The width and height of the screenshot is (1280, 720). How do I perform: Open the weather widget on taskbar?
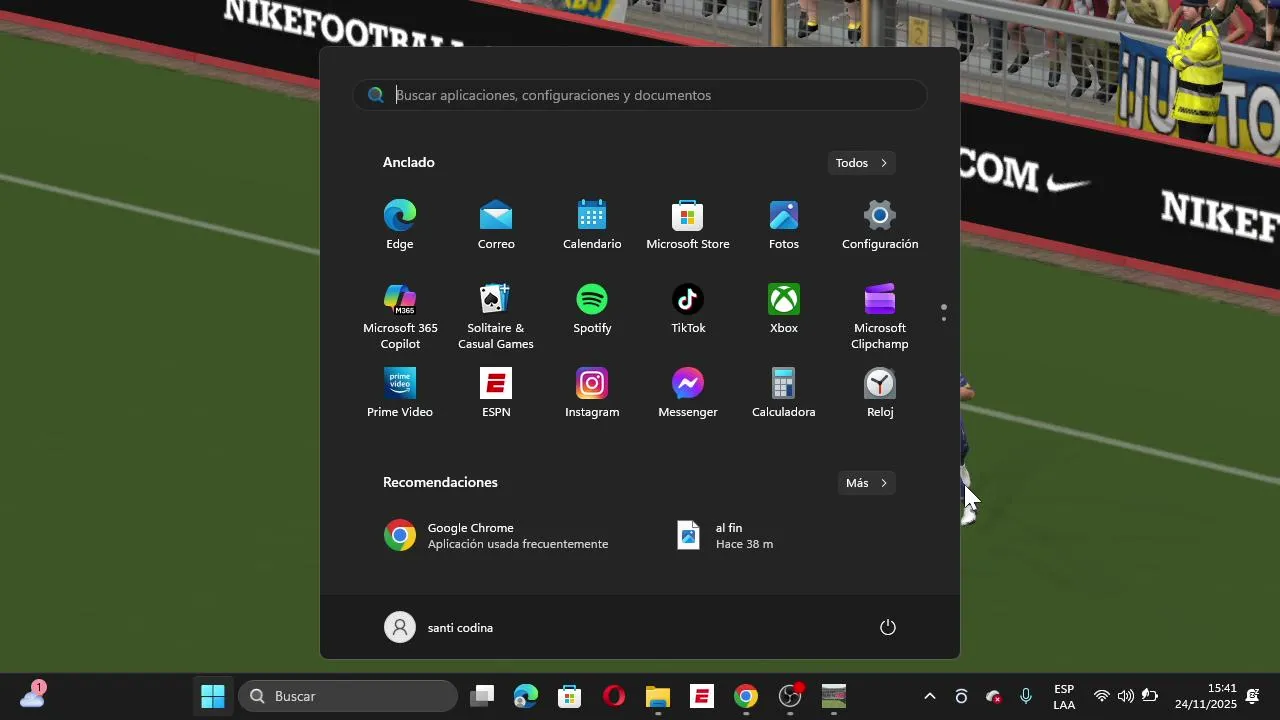click(33, 695)
